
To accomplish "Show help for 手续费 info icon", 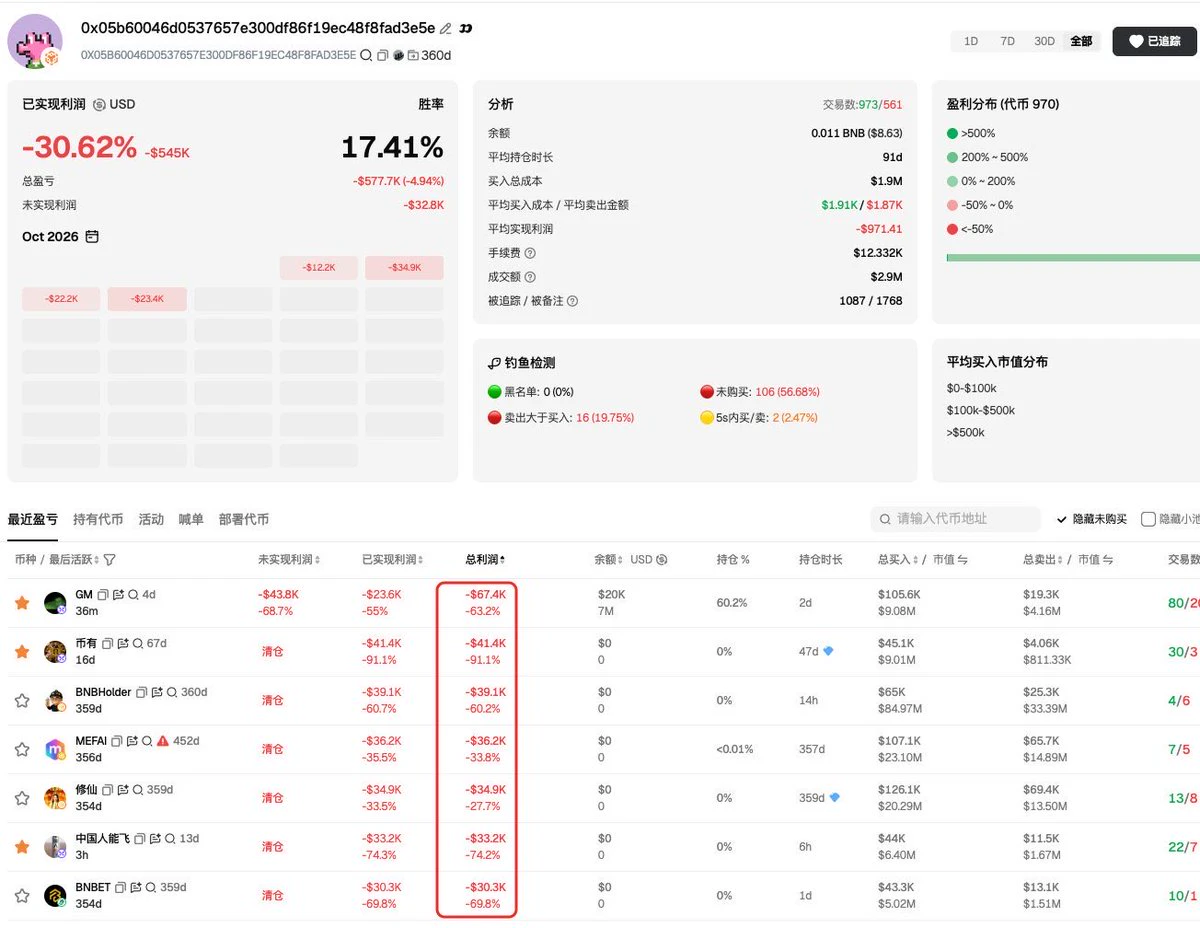I will pyautogui.click(x=530, y=253).
